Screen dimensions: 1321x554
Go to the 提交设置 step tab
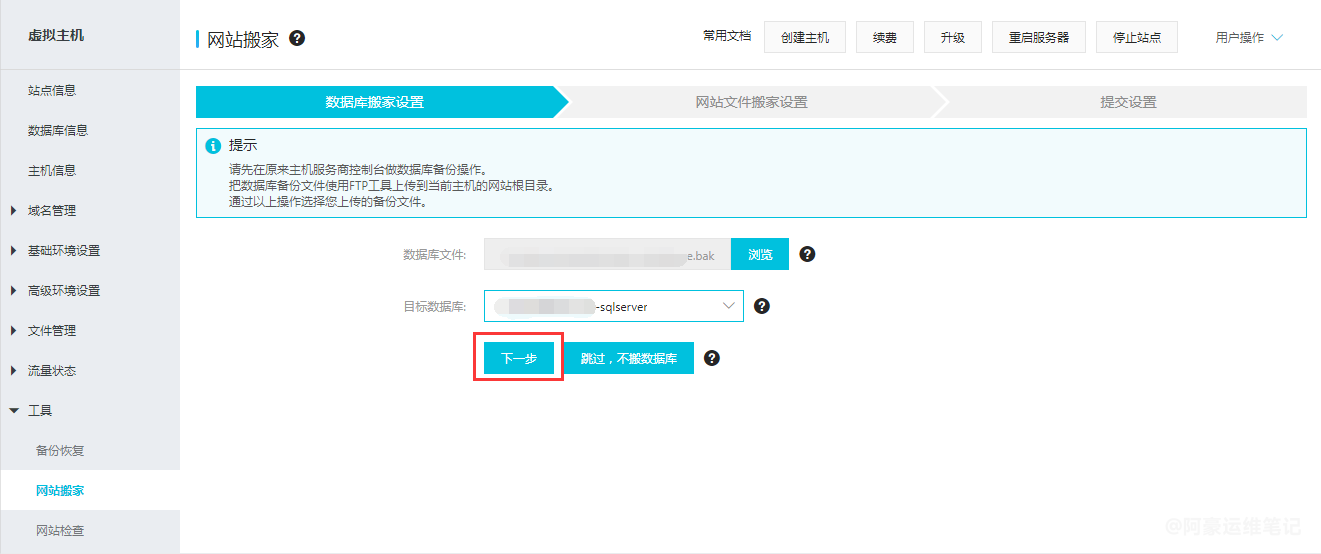click(x=1127, y=102)
